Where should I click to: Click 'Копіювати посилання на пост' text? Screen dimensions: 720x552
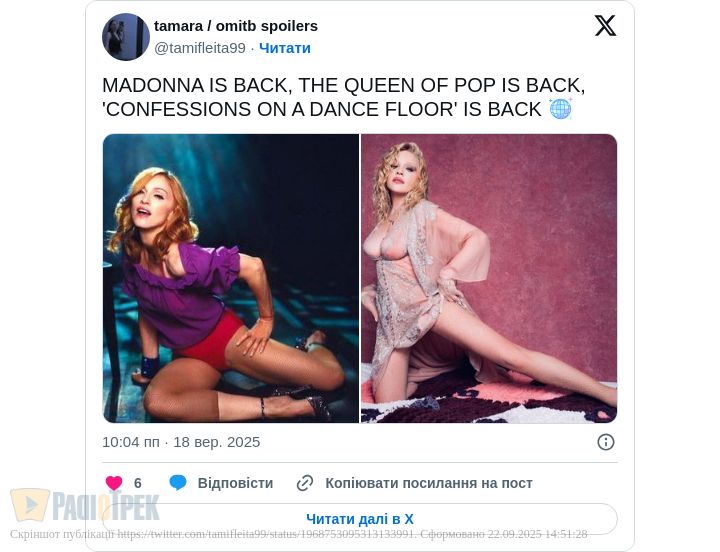coord(428,483)
